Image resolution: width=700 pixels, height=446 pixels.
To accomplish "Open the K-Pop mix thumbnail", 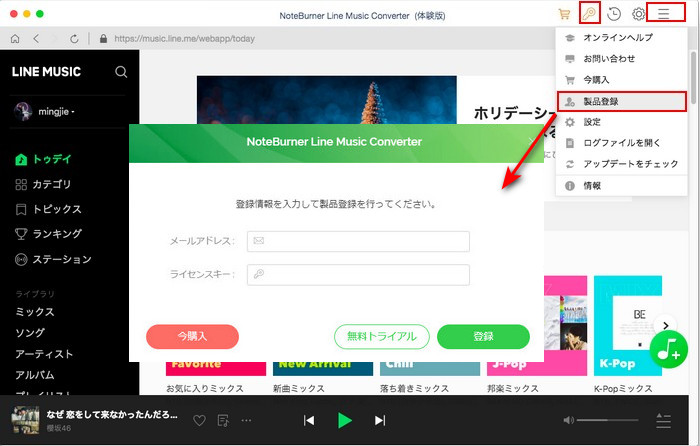I will coord(628,326).
